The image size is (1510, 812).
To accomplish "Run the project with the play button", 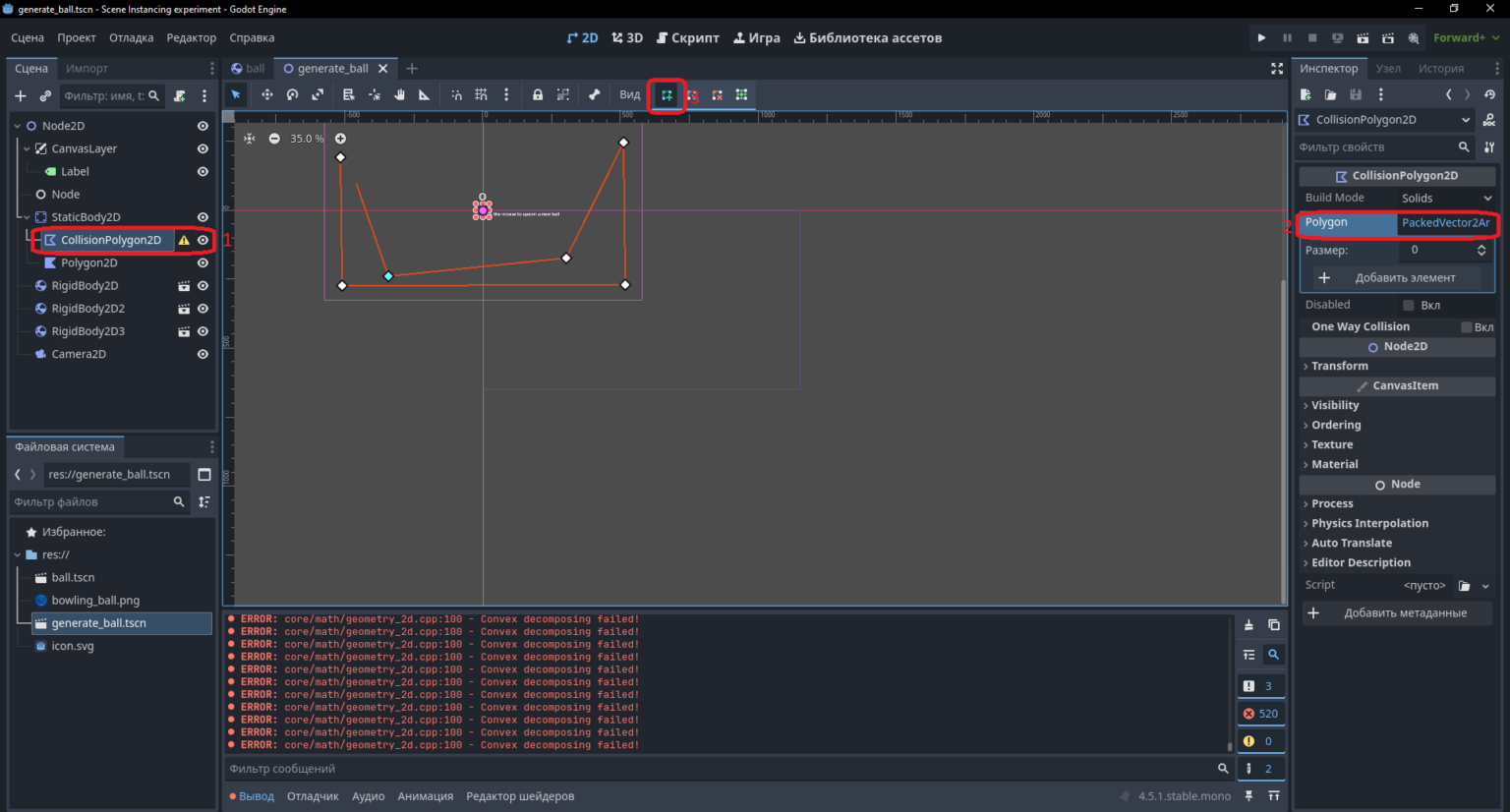I will [x=1261, y=38].
